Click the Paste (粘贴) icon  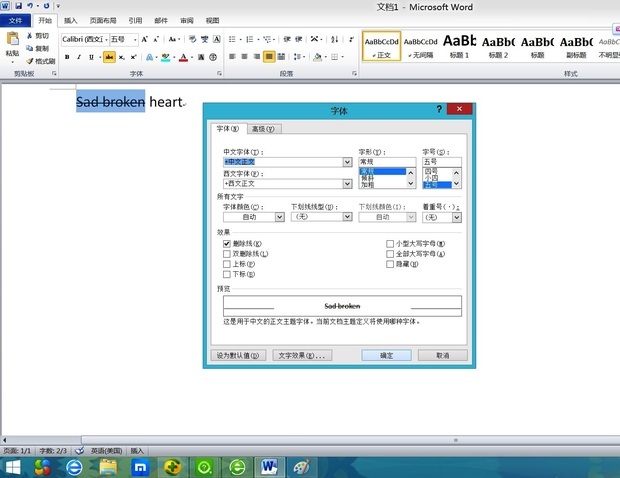pyautogui.click(x=12, y=44)
